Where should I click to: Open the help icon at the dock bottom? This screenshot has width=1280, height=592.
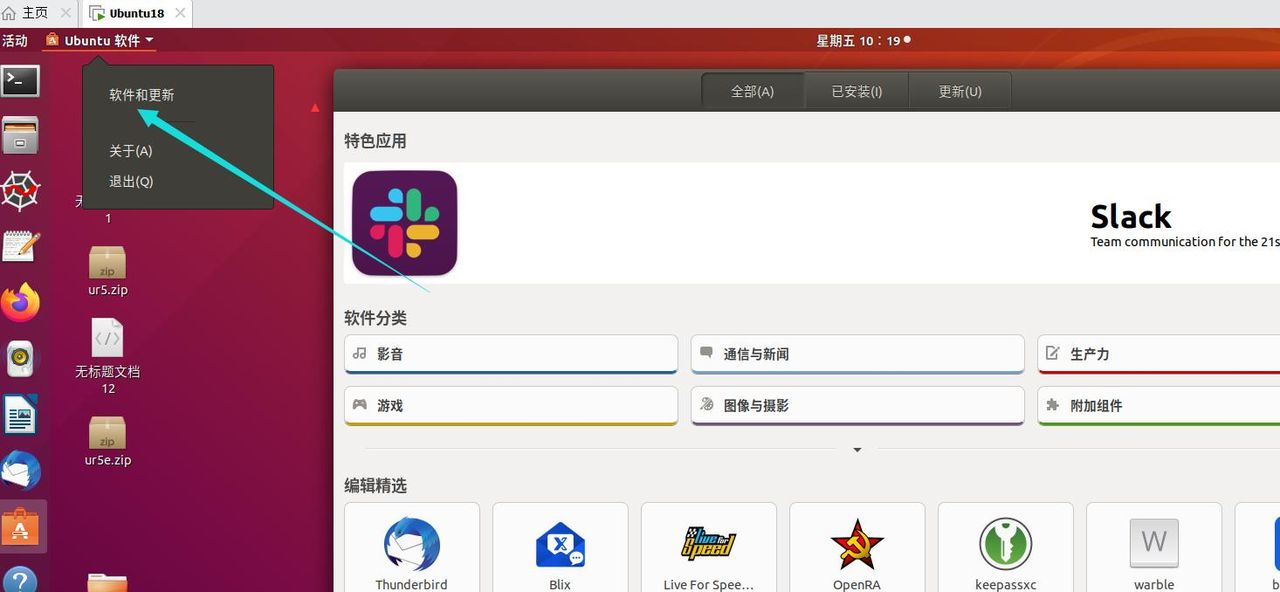[21, 578]
